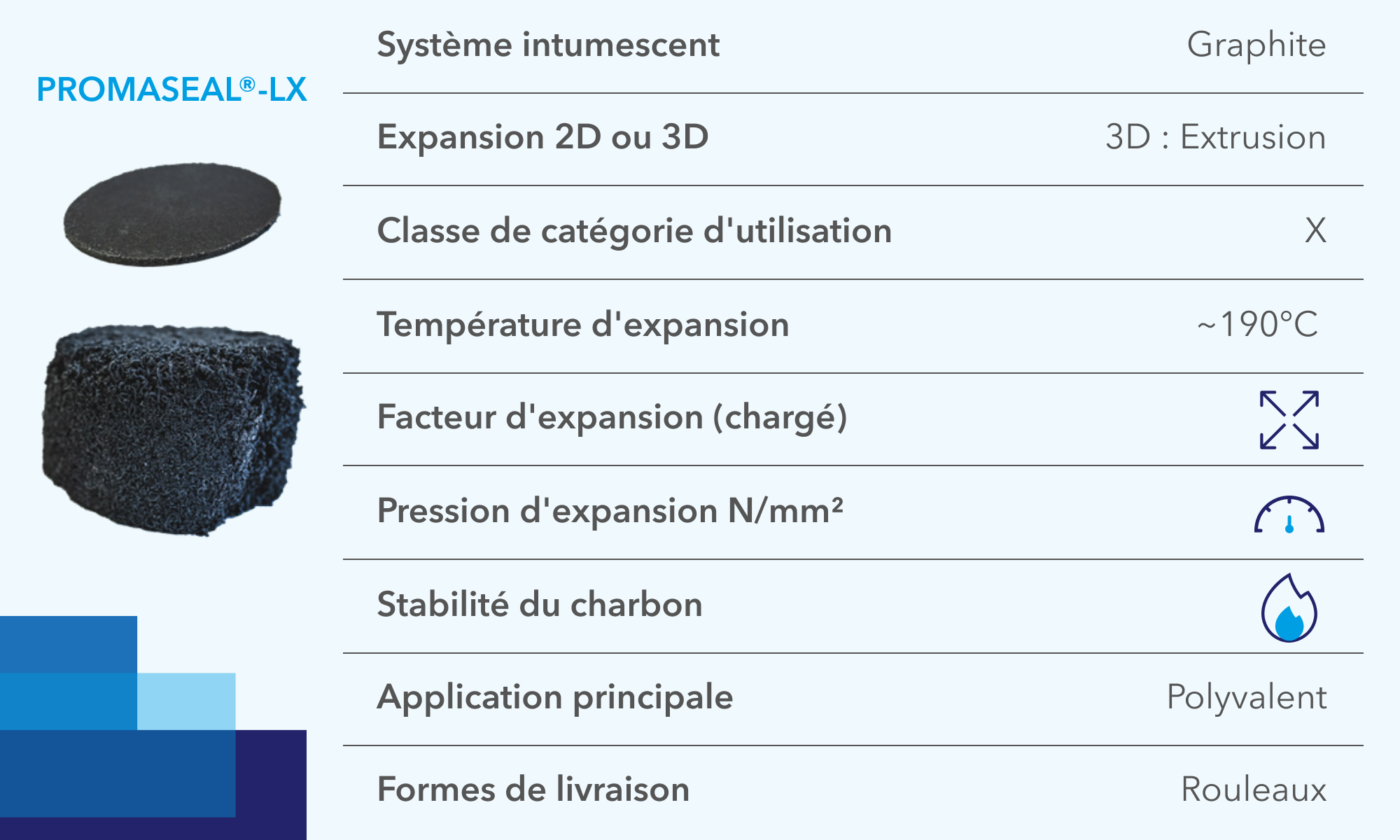Viewport: 1400px width, 840px height.
Task: Click "Facteur d'expansion (chargé)" label
Action: (x=612, y=418)
